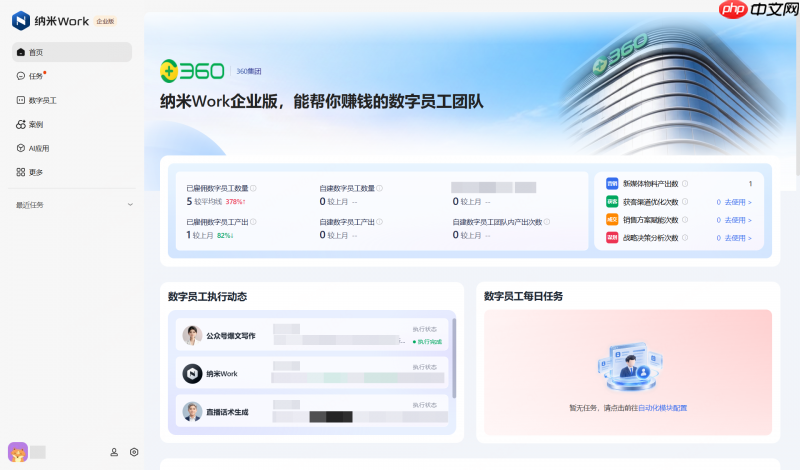800x470 pixels.
Task: Show info for 新媒体物料产出数
Action: click(685, 184)
